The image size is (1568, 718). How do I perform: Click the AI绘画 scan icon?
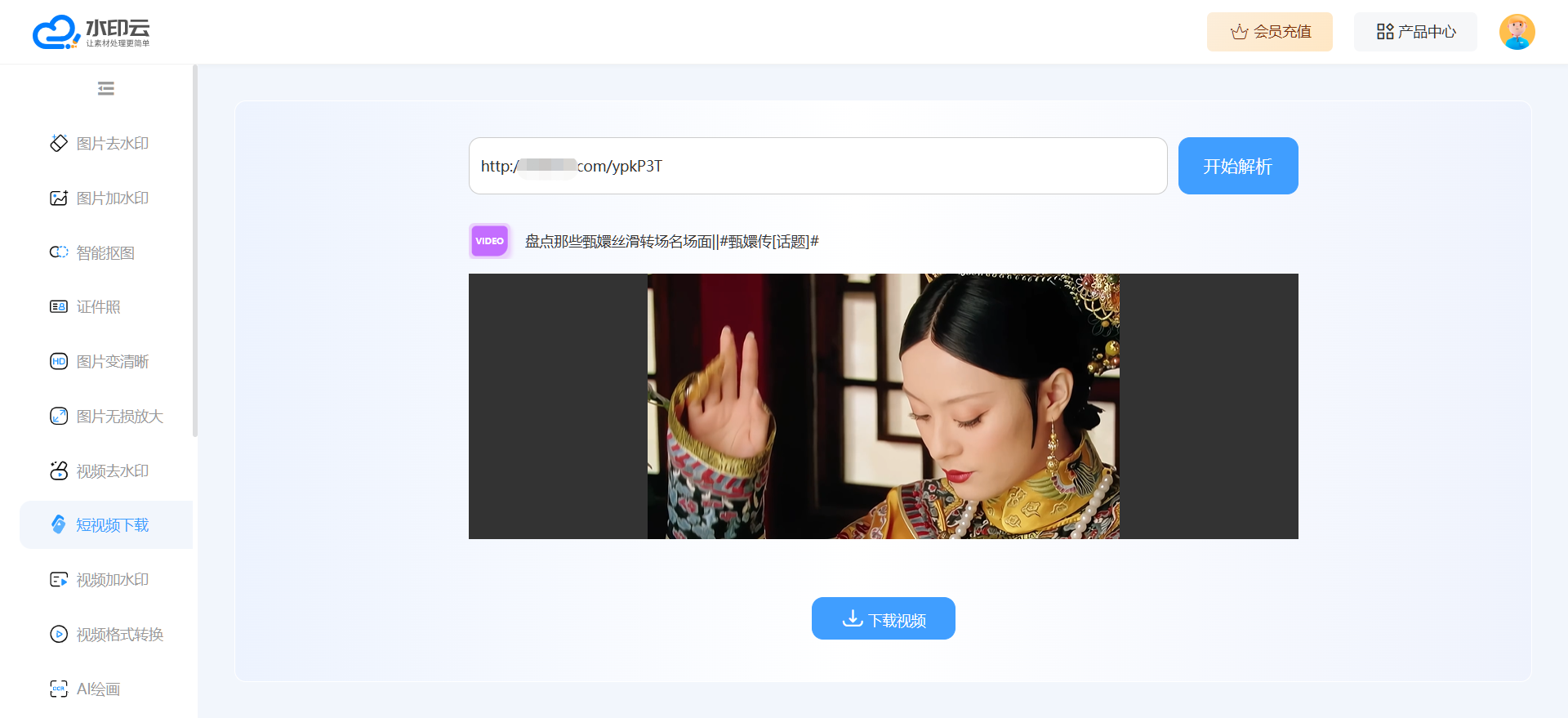click(59, 689)
